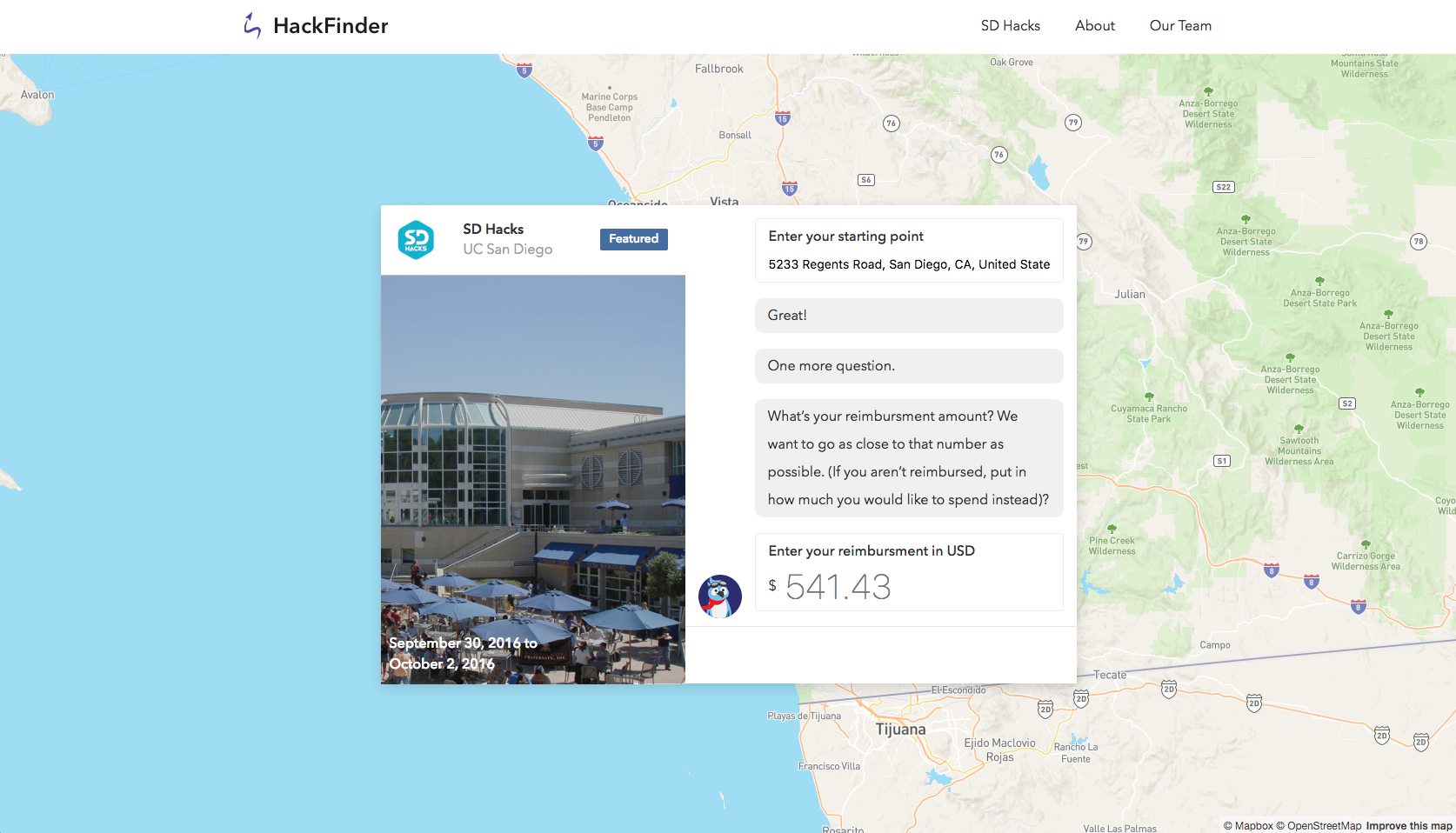This screenshot has height=833, width=1456.
Task: Click 'Enter your starting point' heading
Action: pyautogui.click(x=845, y=237)
